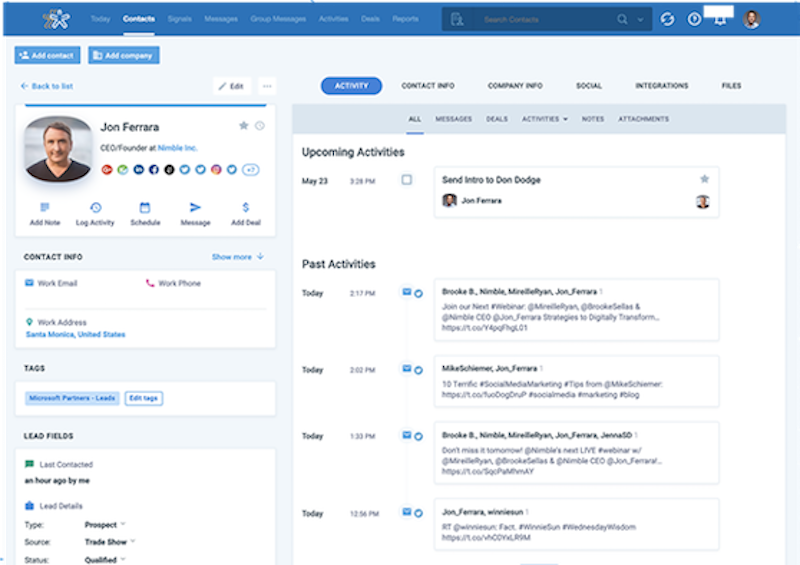800x565 pixels.
Task: Click the black circular social icon
Action: click(169, 169)
